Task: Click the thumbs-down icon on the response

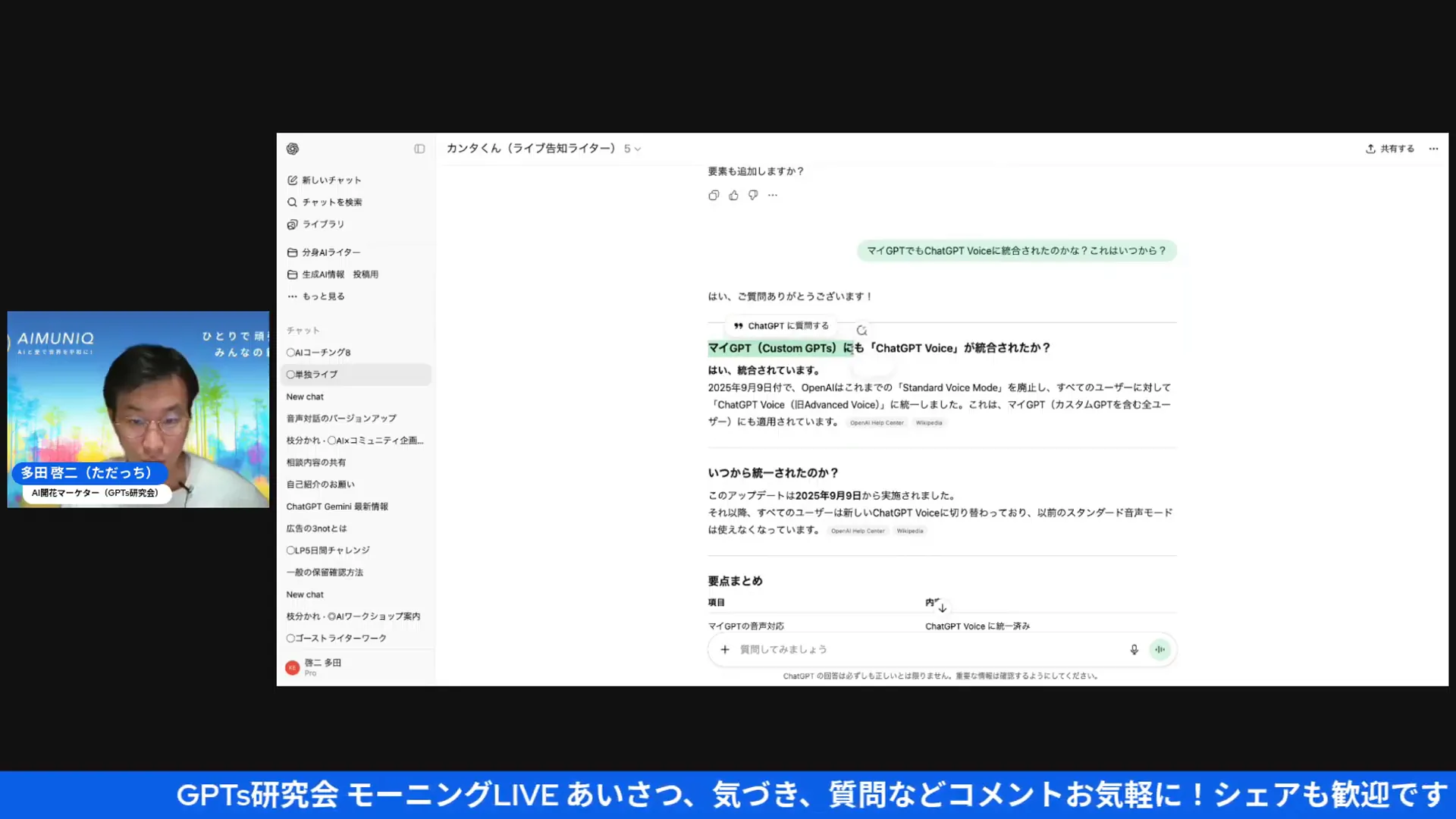Action: pyautogui.click(x=753, y=195)
